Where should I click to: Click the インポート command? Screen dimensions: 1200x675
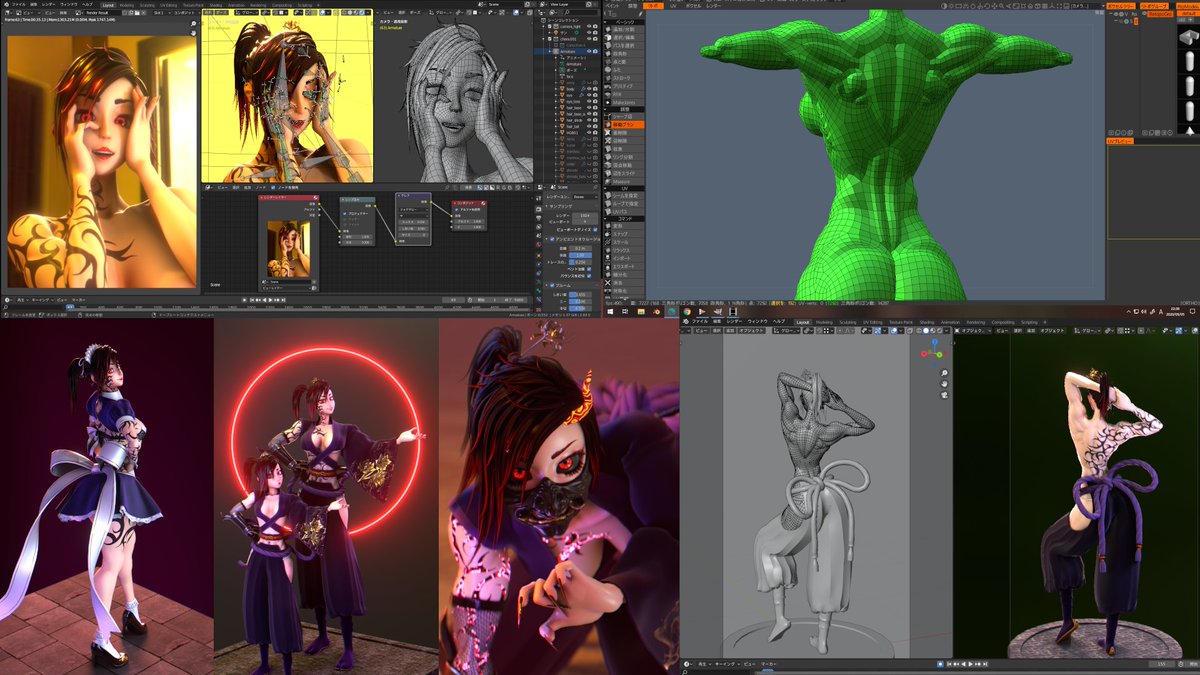tap(623, 258)
